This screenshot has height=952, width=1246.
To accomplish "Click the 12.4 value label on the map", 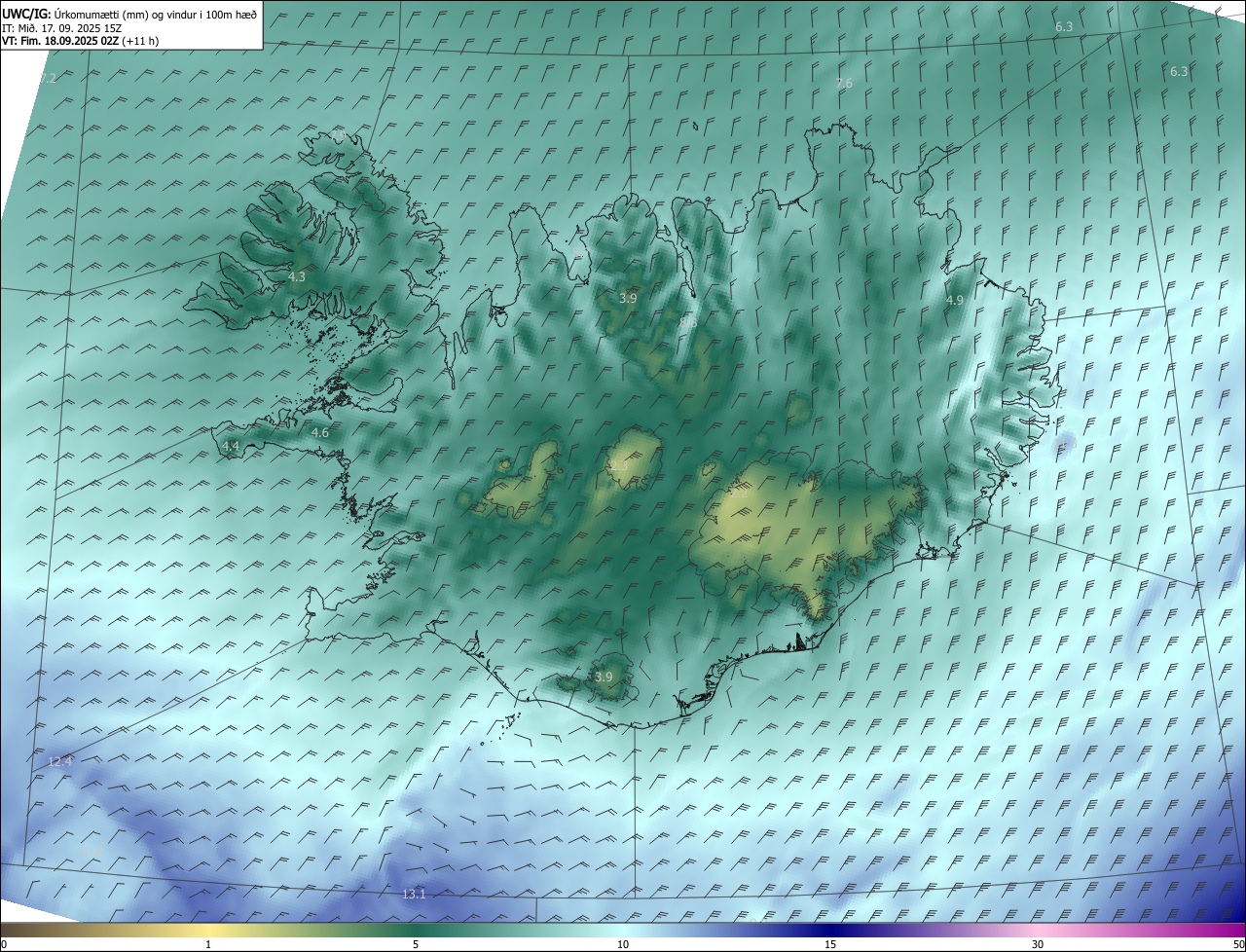I will (x=59, y=761).
